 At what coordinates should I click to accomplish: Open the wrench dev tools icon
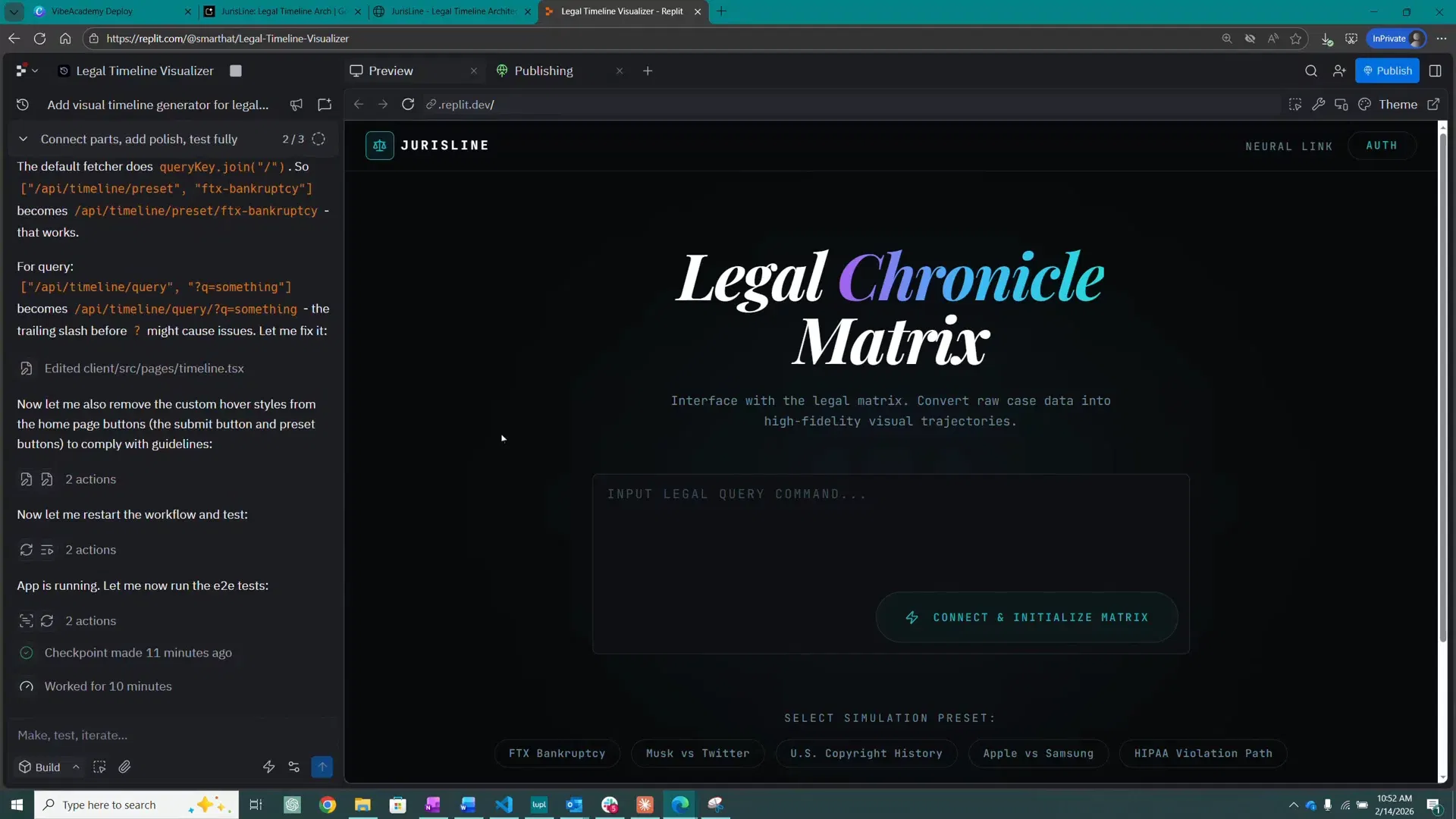(1318, 105)
